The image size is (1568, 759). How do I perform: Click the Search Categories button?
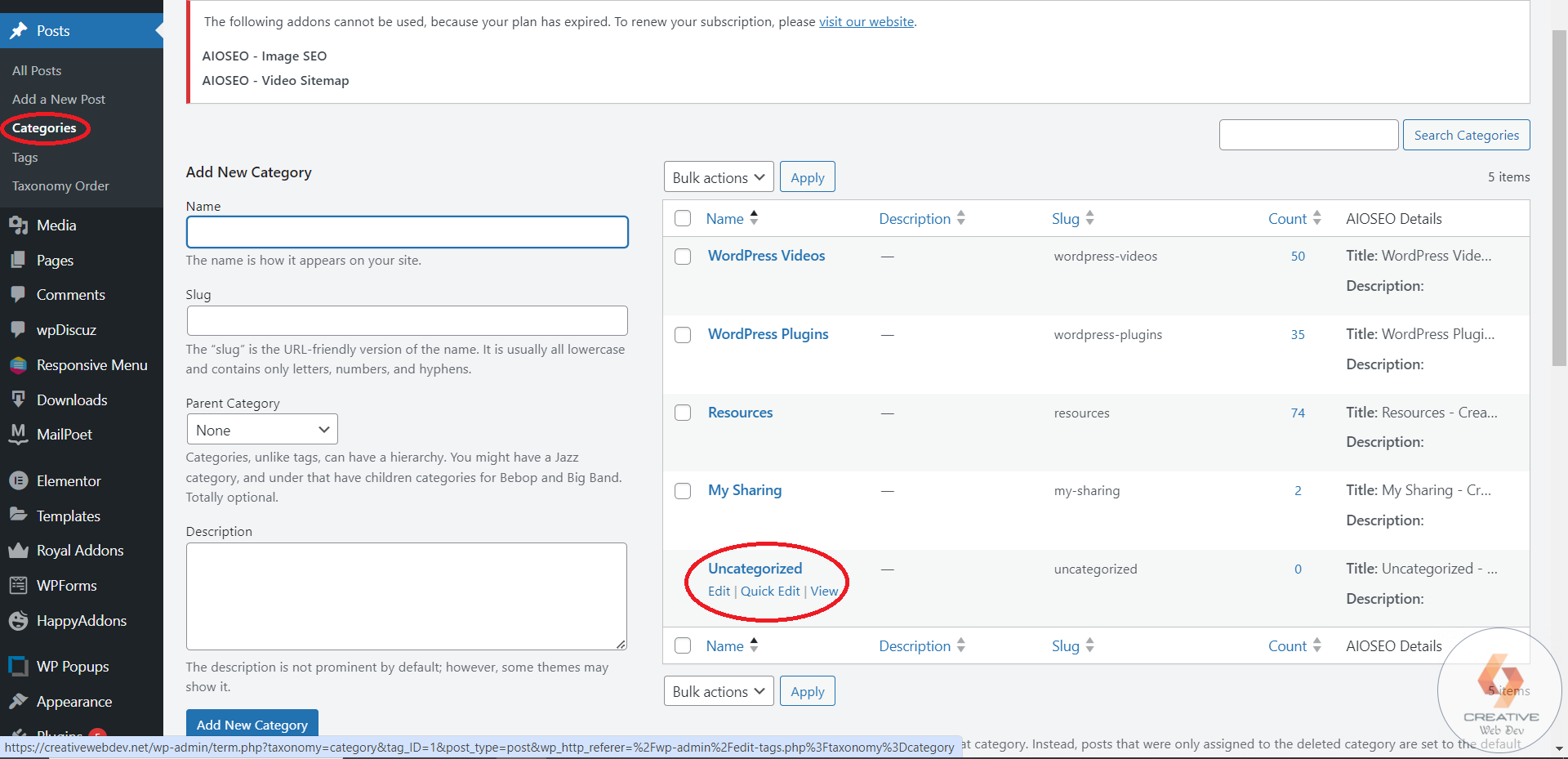[1467, 135]
